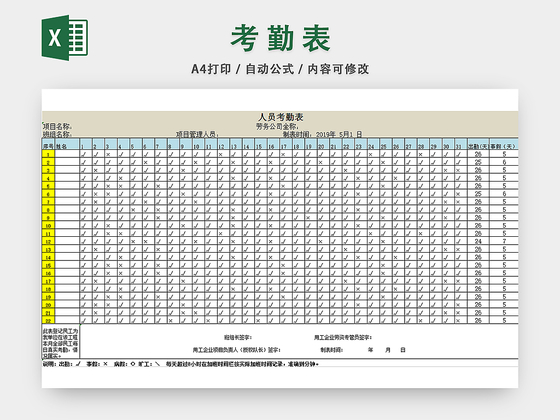Click the legend row starting 说明: 出勤

coord(181,364)
